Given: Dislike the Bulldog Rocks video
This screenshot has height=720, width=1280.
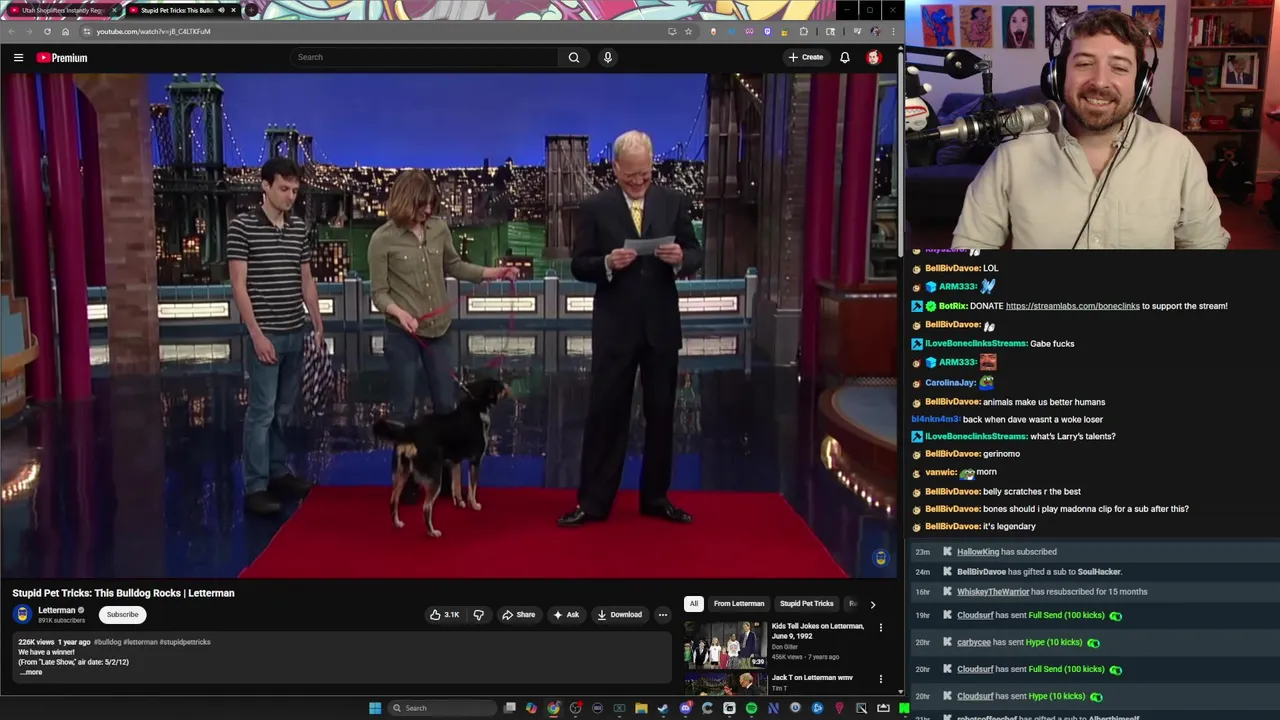Looking at the screenshot, I should (x=478, y=614).
